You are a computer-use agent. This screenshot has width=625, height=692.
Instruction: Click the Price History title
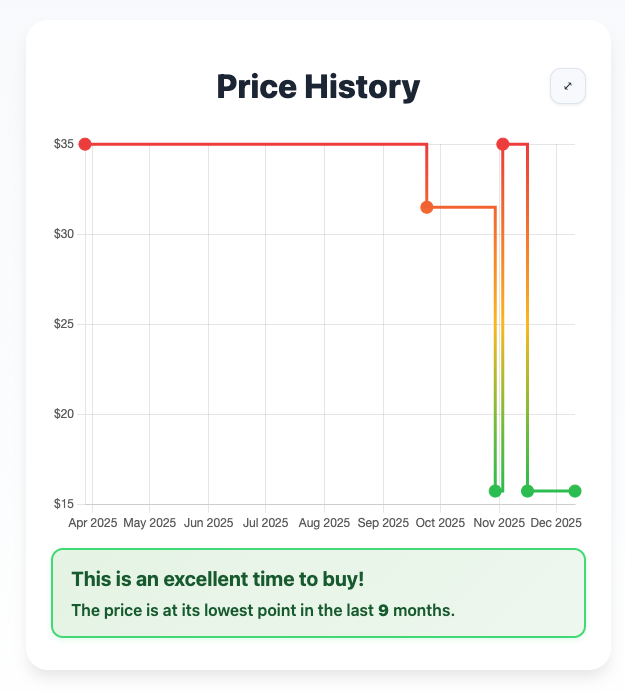(x=318, y=87)
